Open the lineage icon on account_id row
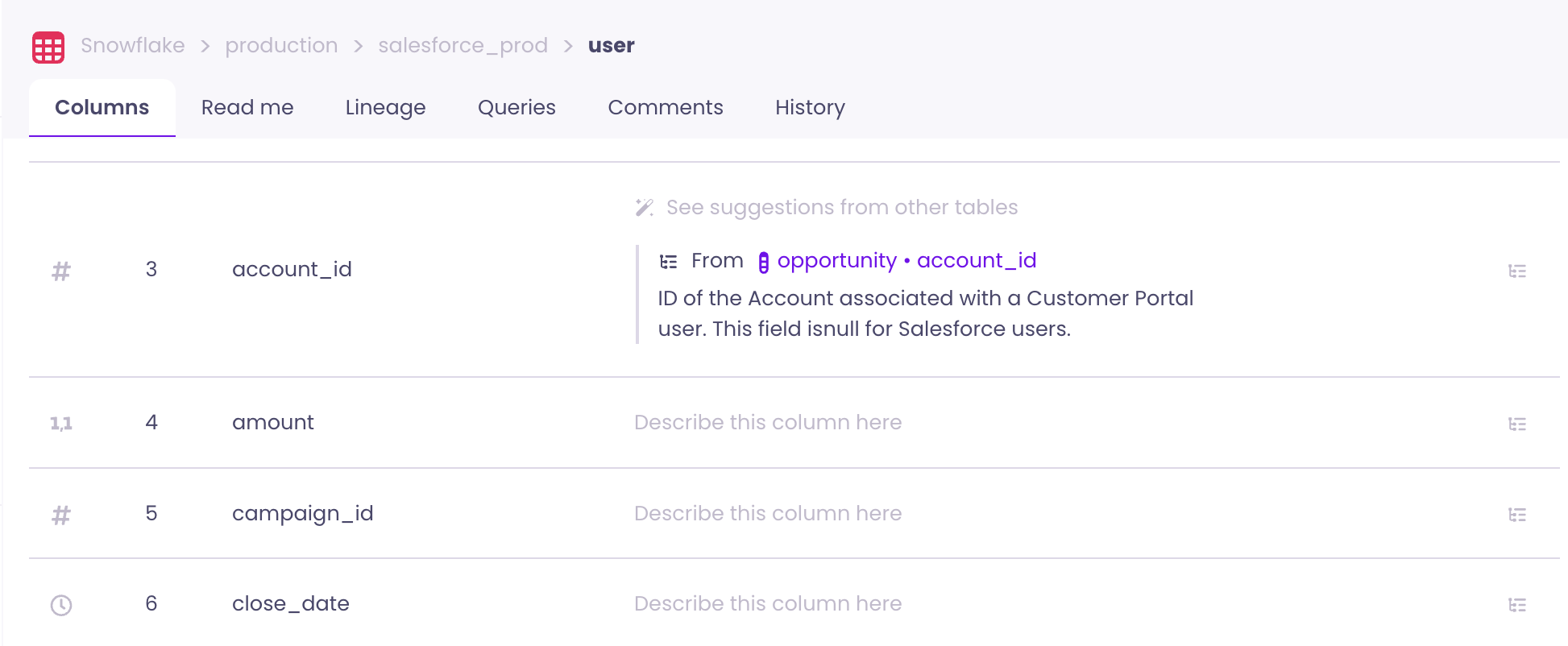 (1516, 271)
